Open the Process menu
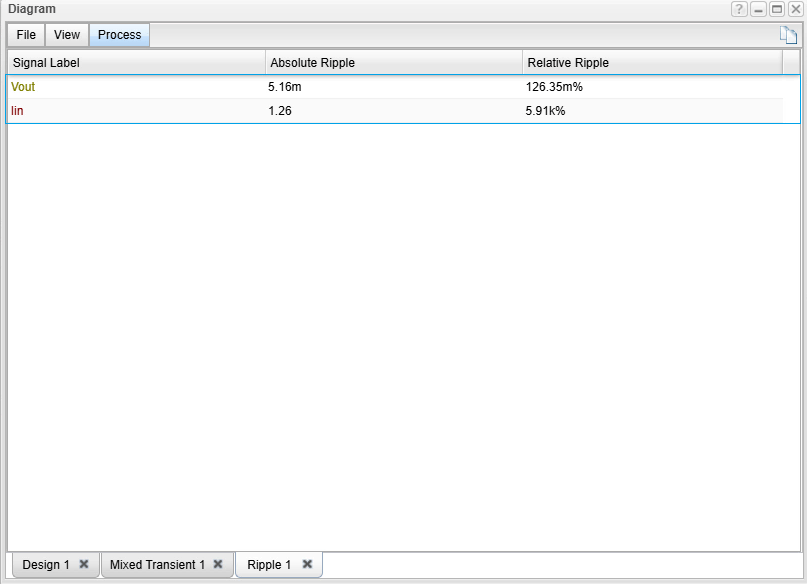The height and width of the screenshot is (585, 807). pos(119,35)
